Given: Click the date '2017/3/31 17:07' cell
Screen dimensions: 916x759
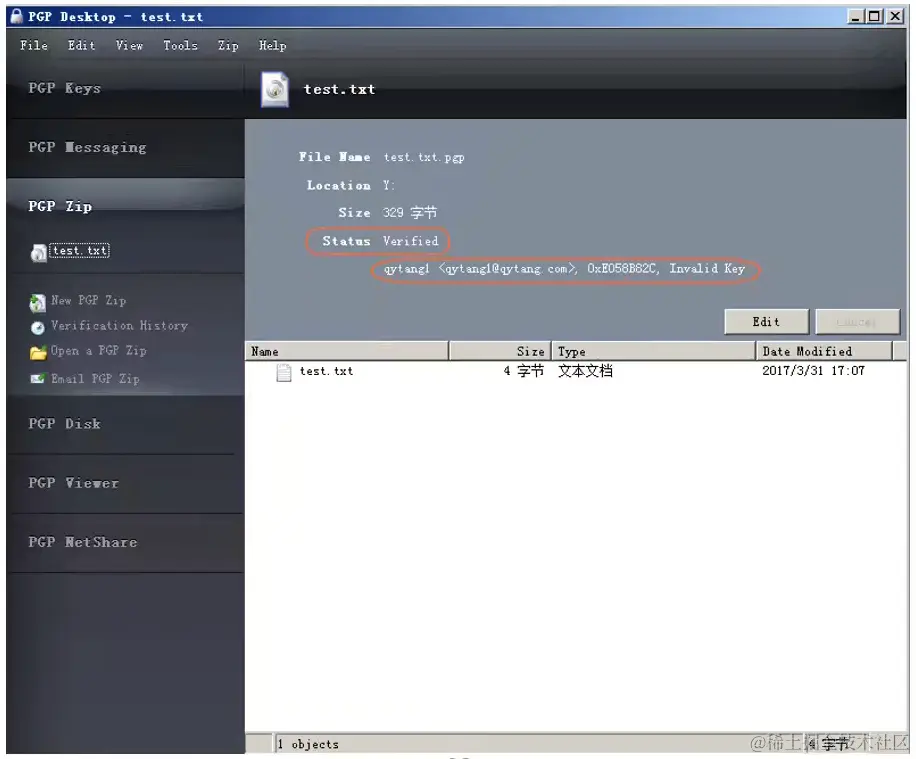Looking at the screenshot, I should coord(813,370).
